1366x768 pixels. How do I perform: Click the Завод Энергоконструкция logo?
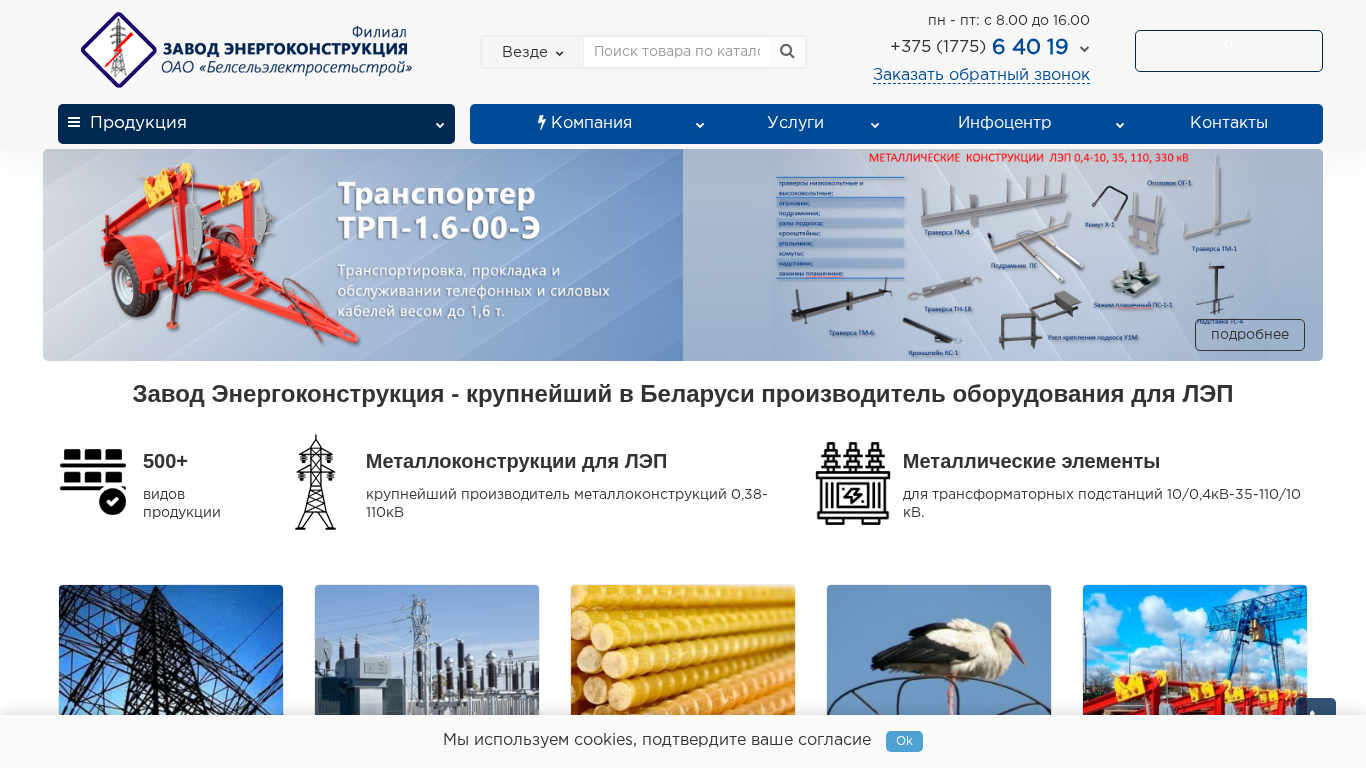pos(246,50)
